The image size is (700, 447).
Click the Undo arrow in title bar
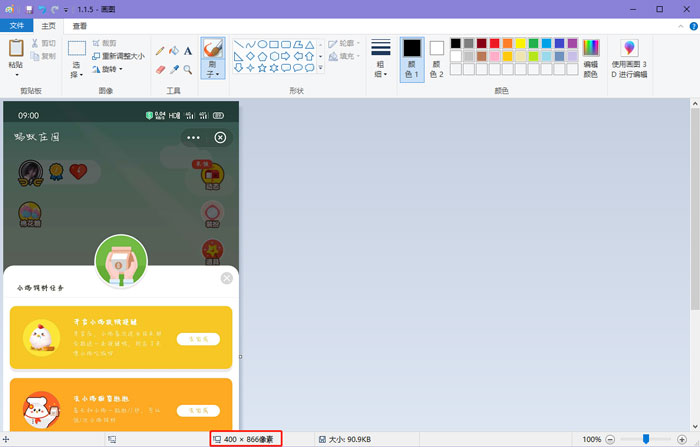tap(42, 8)
